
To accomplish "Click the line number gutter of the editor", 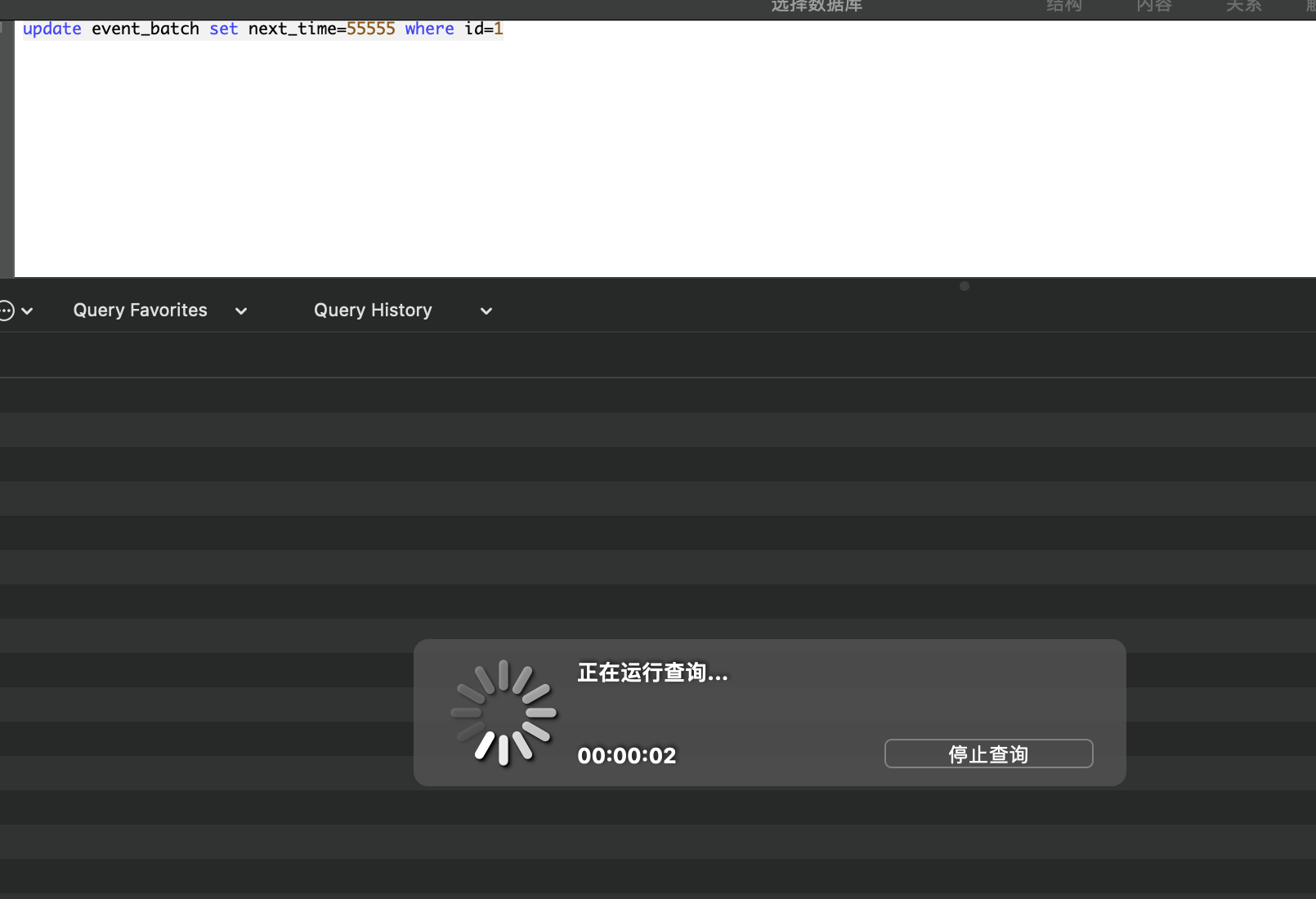I will pos(7,29).
